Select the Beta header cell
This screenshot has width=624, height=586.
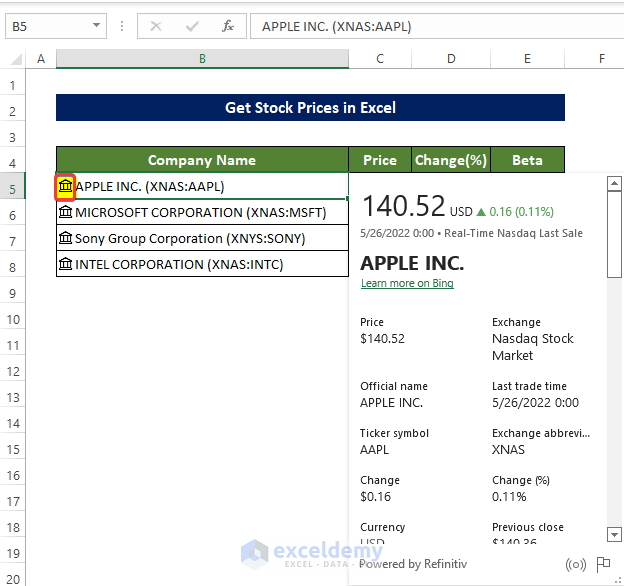coord(527,160)
